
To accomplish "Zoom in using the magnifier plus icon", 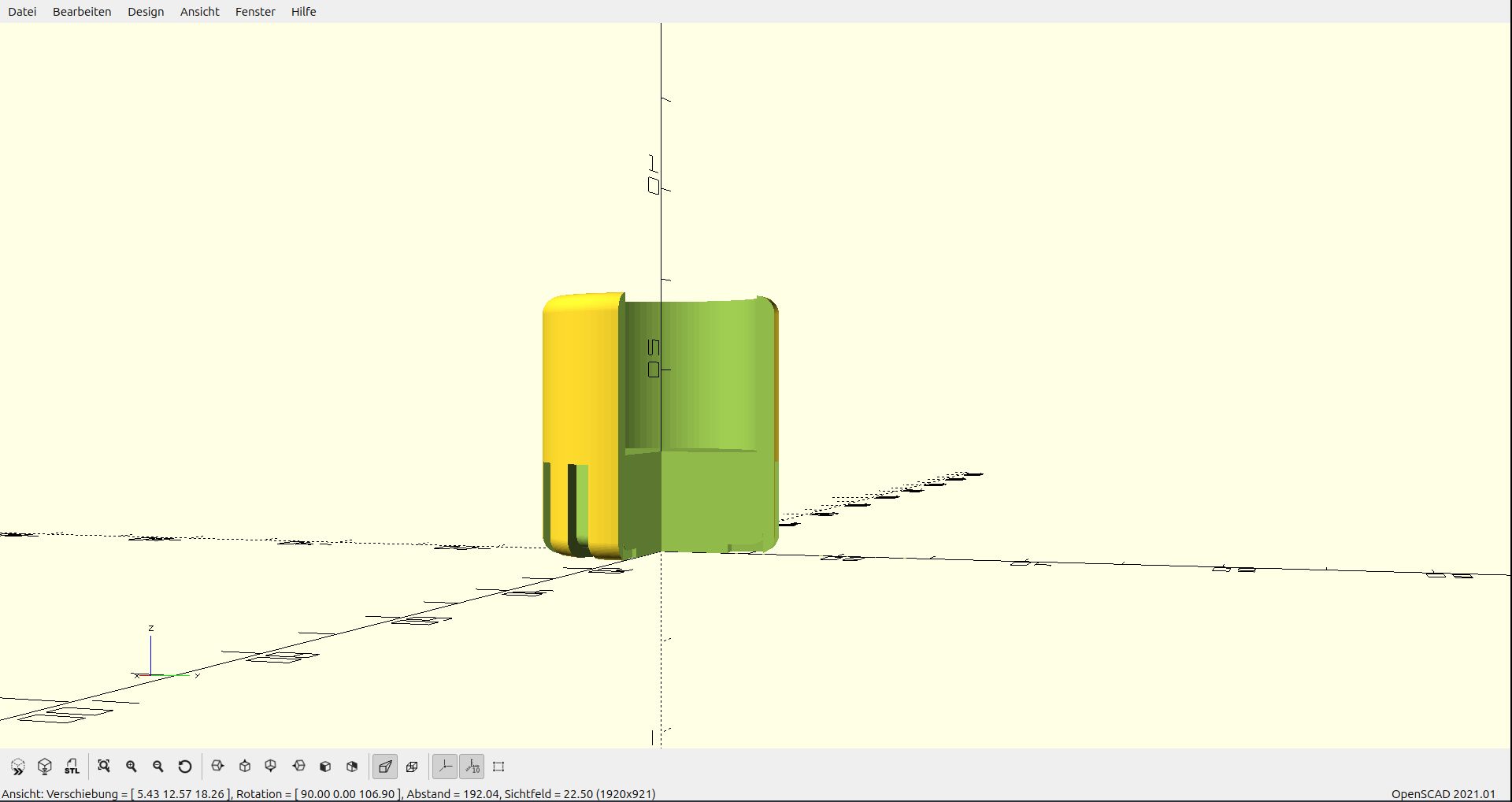I will coord(132,767).
